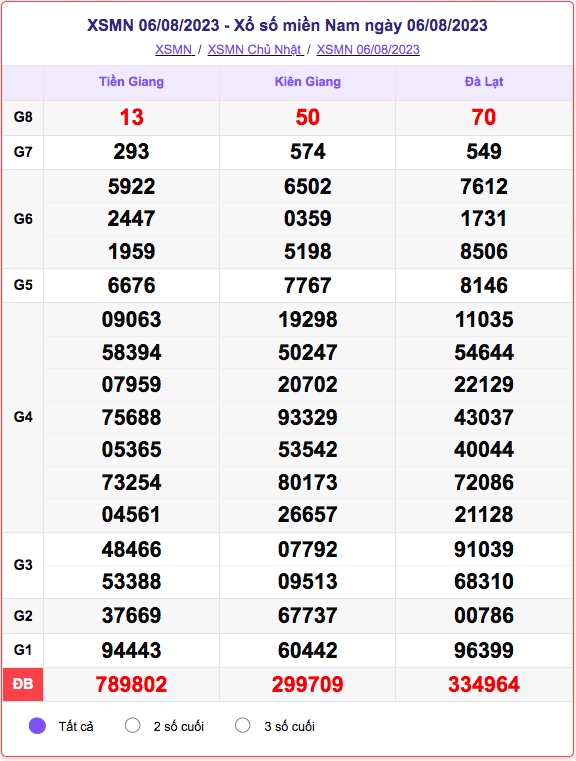
Task: Click G1 number 94443
Action: coord(132,651)
